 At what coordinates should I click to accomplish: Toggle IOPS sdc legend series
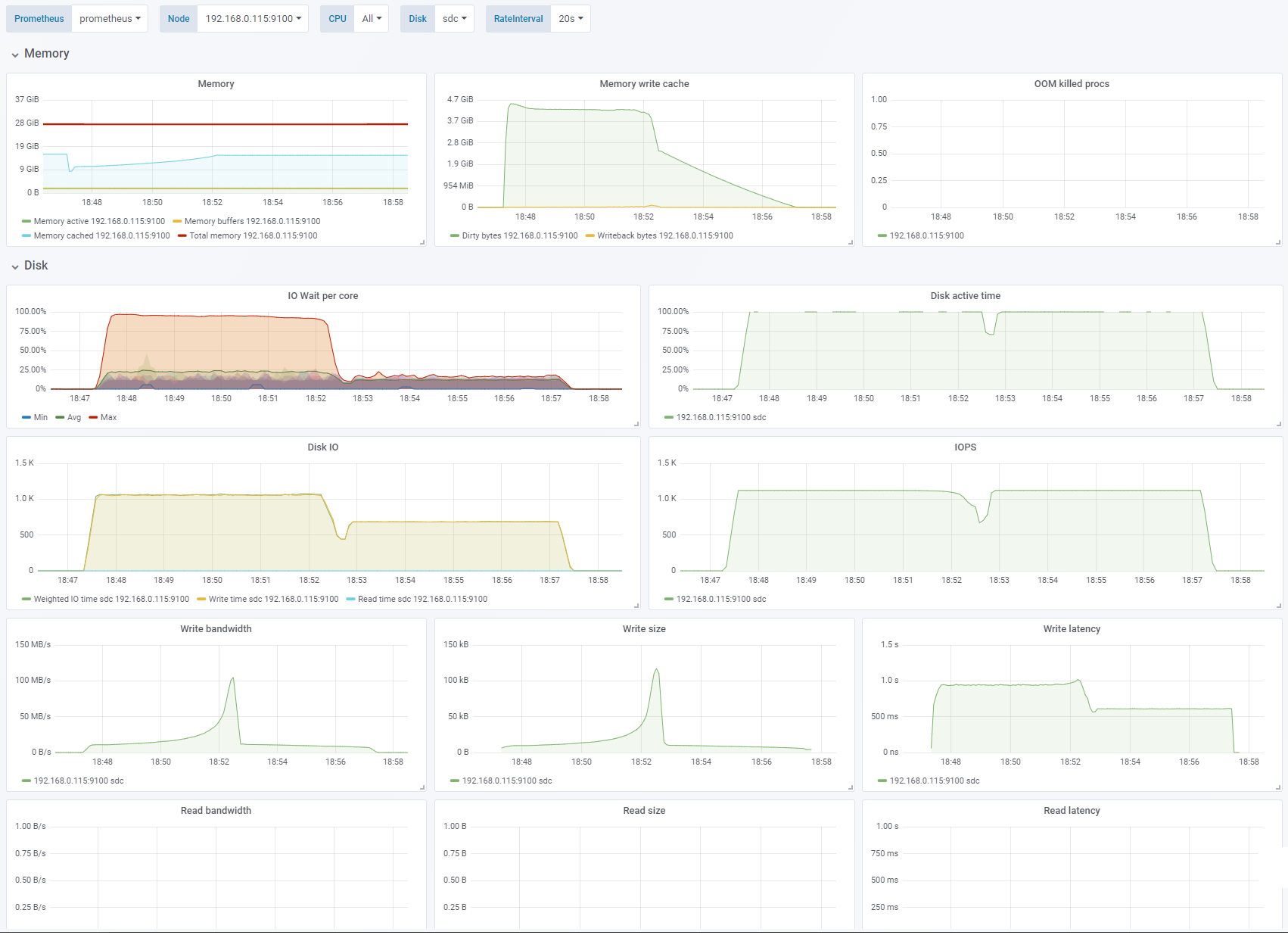[x=721, y=600]
